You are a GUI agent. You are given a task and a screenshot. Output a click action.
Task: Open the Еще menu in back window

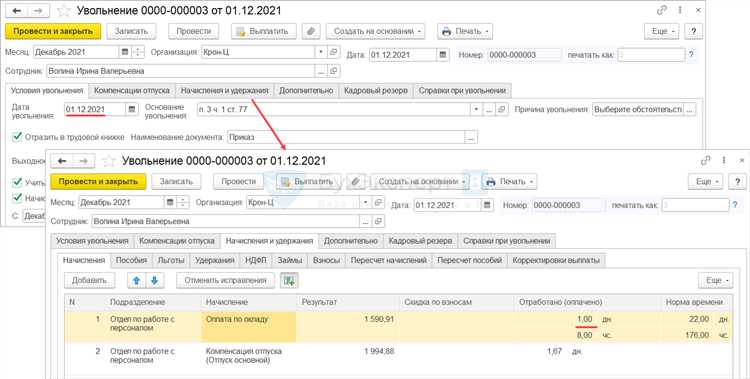pyautogui.click(x=662, y=31)
